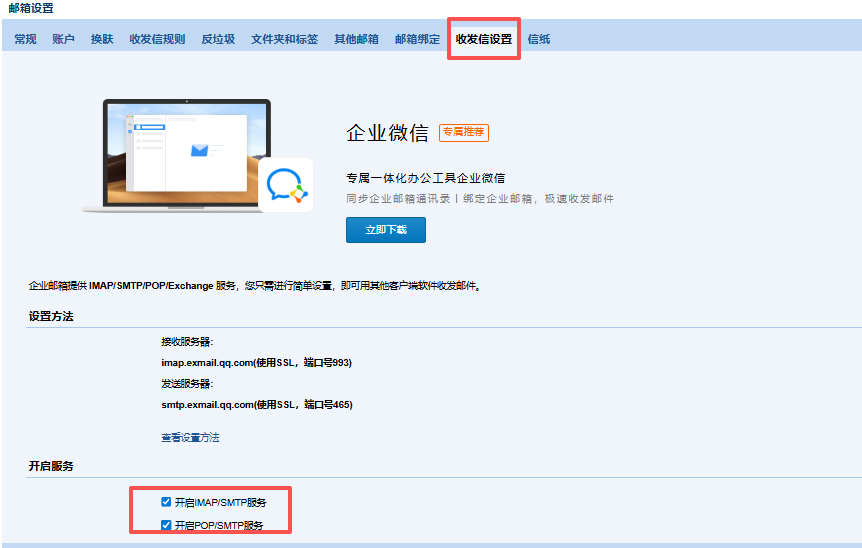The image size is (862, 548).
Task: Open the 收发信规则 tab
Action: [157, 39]
